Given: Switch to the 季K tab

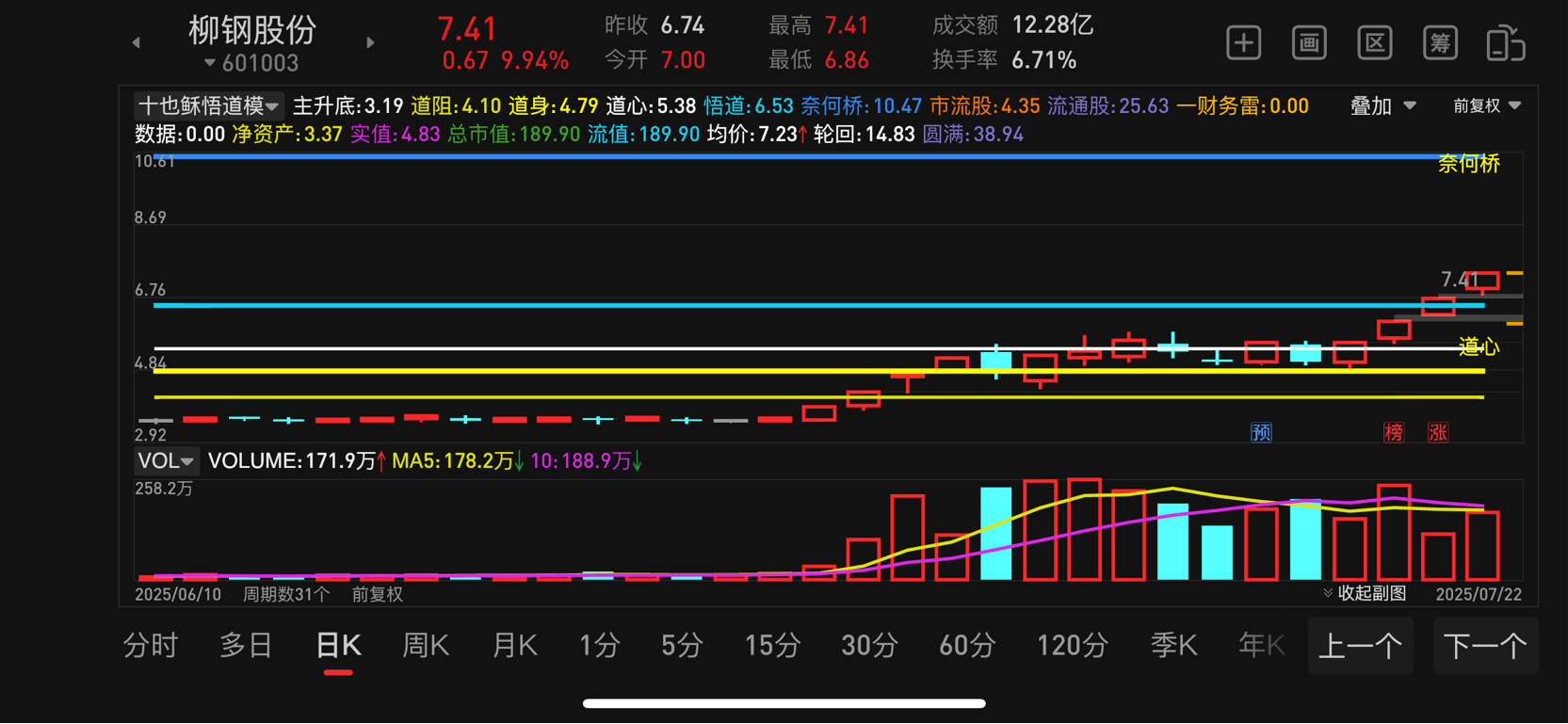Looking at the screenshot, I should pos(1173,646).
